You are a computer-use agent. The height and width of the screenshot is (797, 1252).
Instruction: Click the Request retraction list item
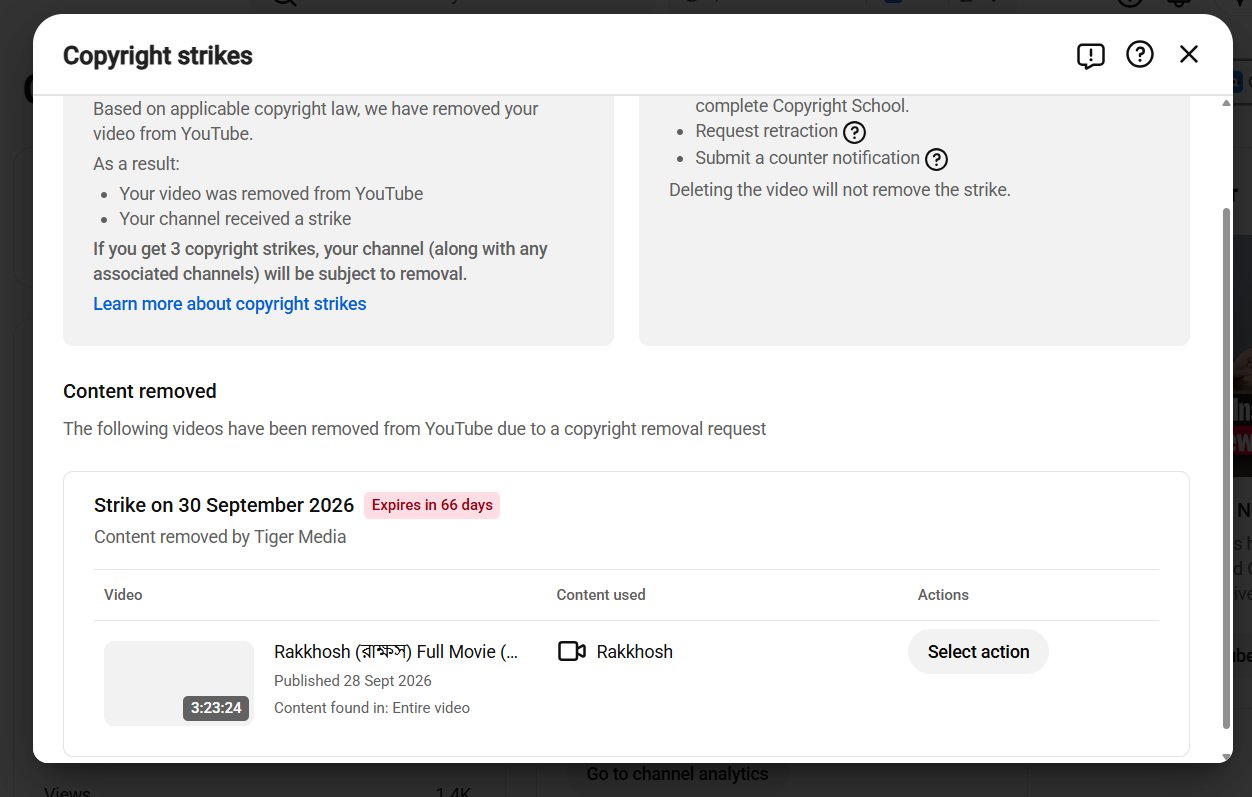click(767, 131)
